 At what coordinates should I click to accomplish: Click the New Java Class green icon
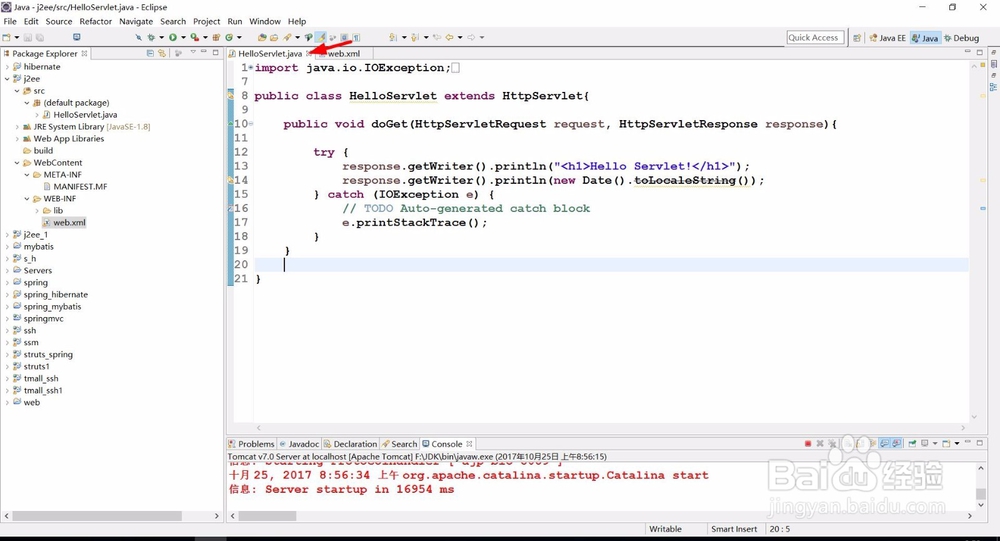point(229,37)
